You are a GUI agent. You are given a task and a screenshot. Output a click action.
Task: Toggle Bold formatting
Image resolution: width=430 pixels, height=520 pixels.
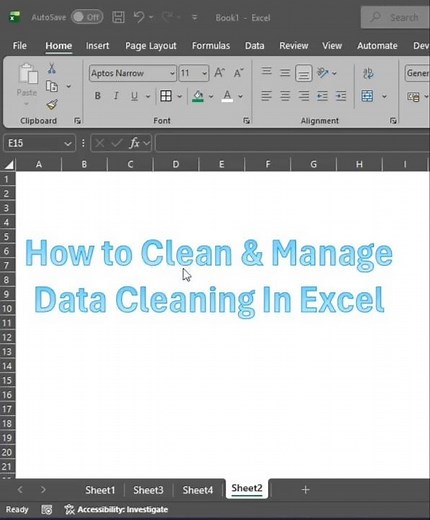click(x=97, y=96)
